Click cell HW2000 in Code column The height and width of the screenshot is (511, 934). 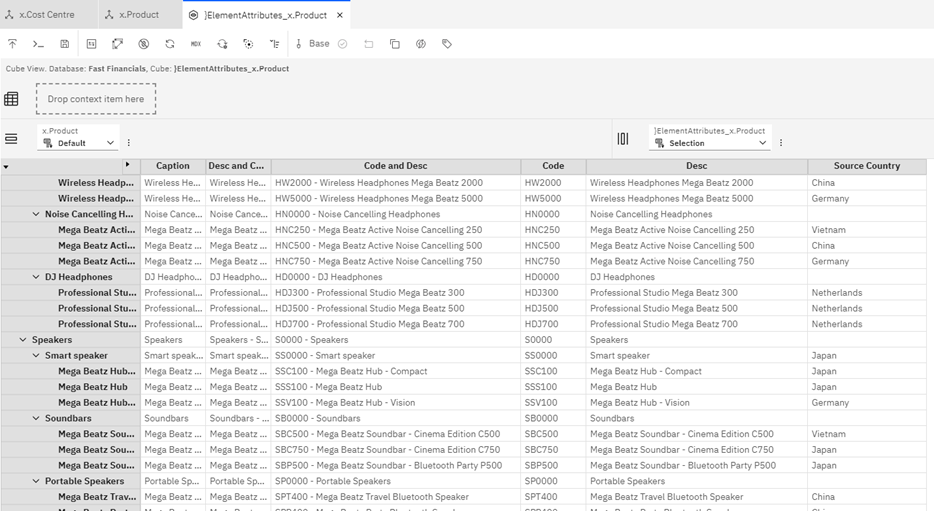tap(553, 183)
